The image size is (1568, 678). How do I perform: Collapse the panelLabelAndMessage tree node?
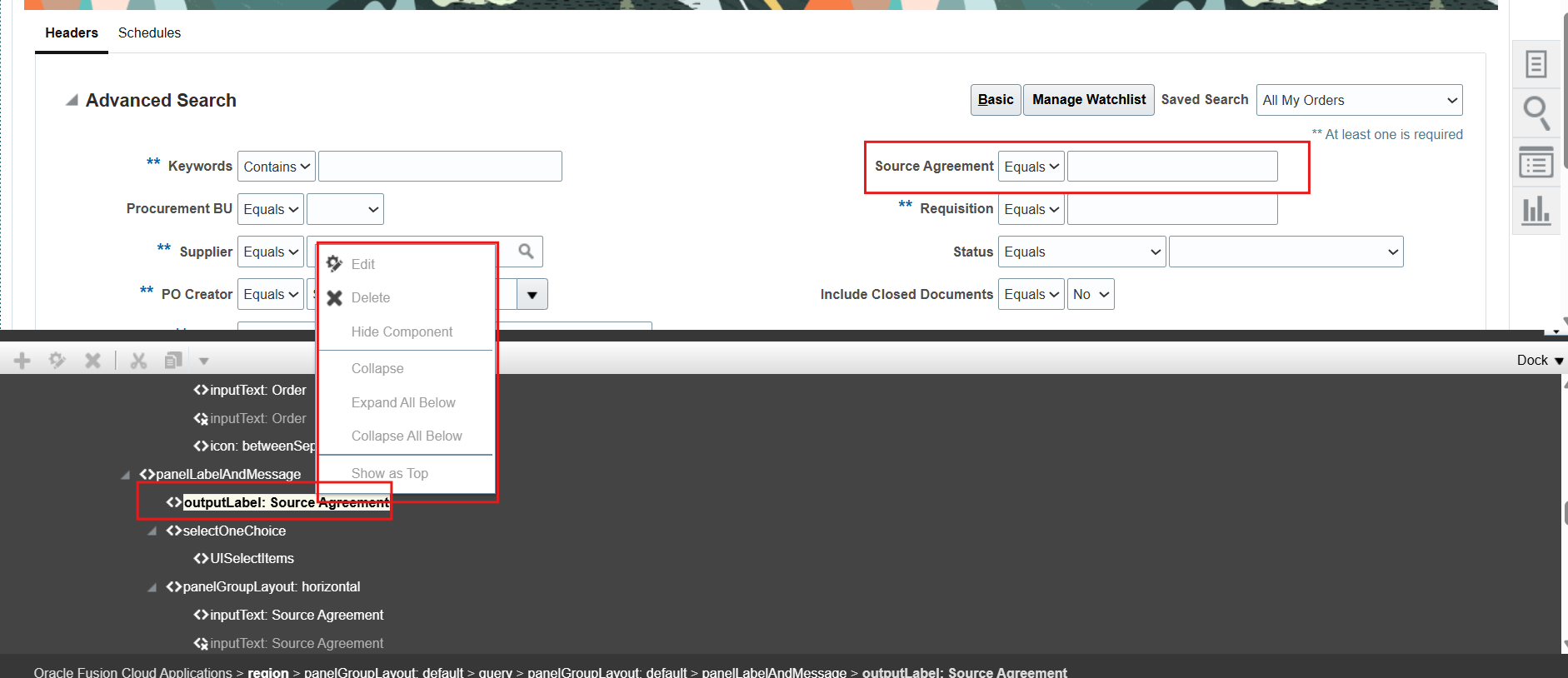(125, 475)
